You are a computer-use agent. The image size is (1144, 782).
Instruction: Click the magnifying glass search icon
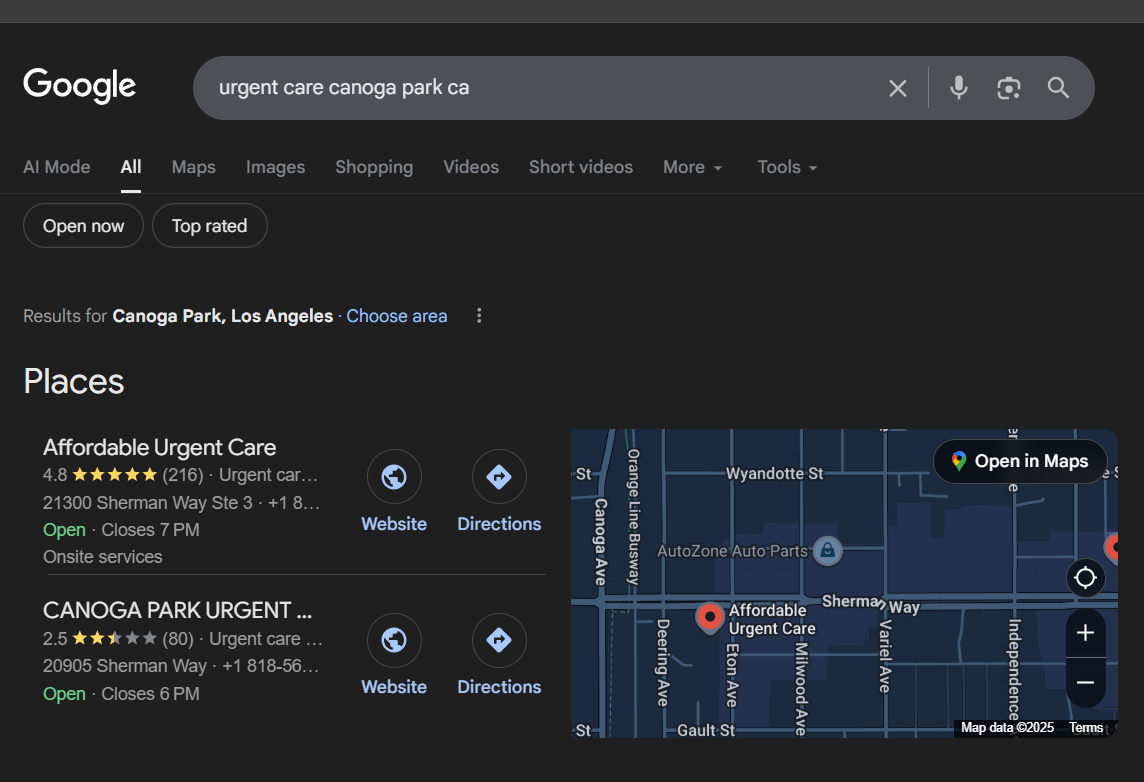click(1059, 88)
